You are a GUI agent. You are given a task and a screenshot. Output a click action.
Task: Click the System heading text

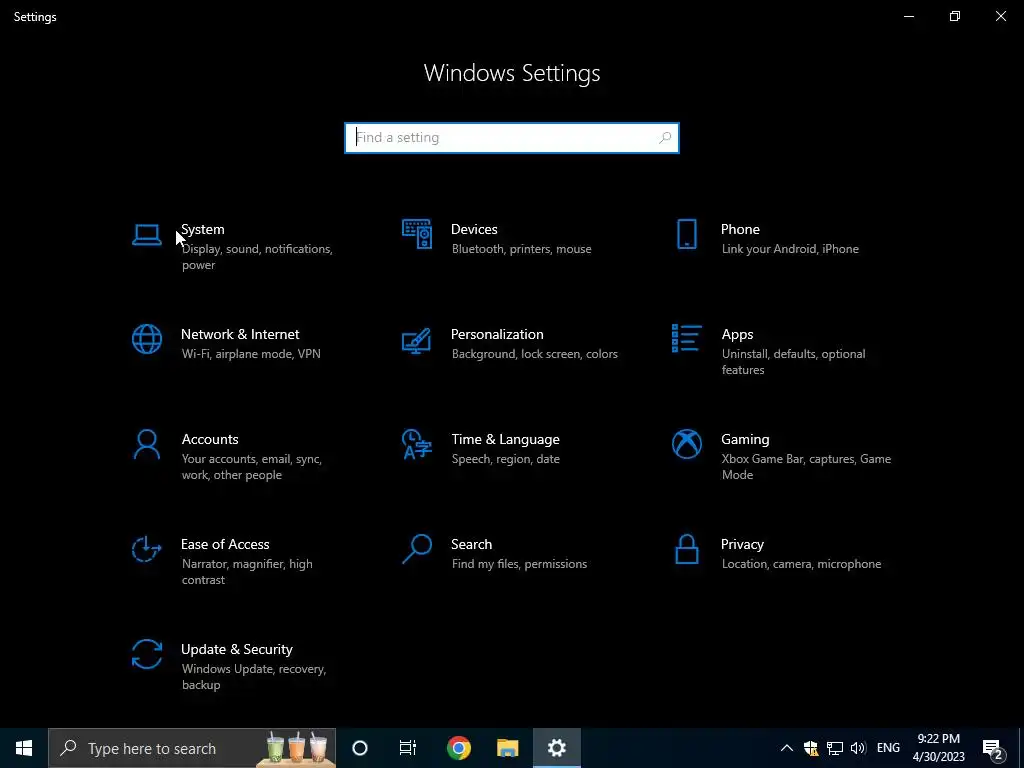click(202, 229)
